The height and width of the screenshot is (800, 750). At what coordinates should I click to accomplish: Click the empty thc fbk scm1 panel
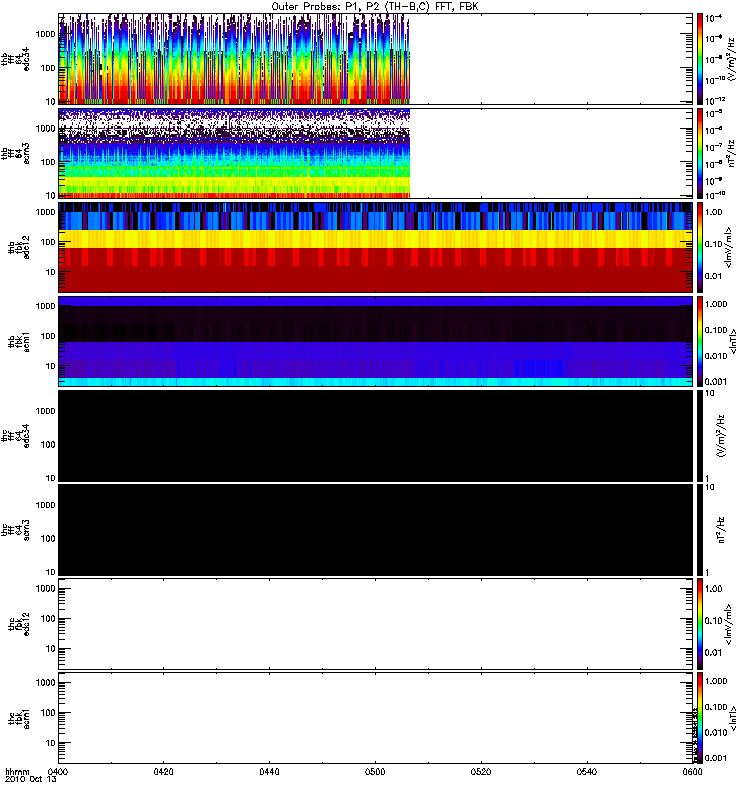(376, 718)
